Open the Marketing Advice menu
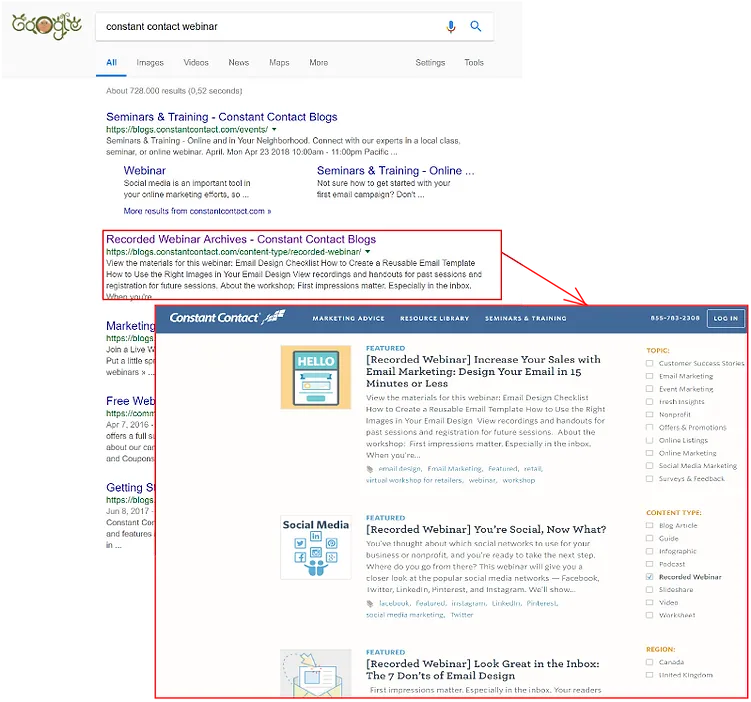Screen dimensions: 751x702 tap(348, 318)
